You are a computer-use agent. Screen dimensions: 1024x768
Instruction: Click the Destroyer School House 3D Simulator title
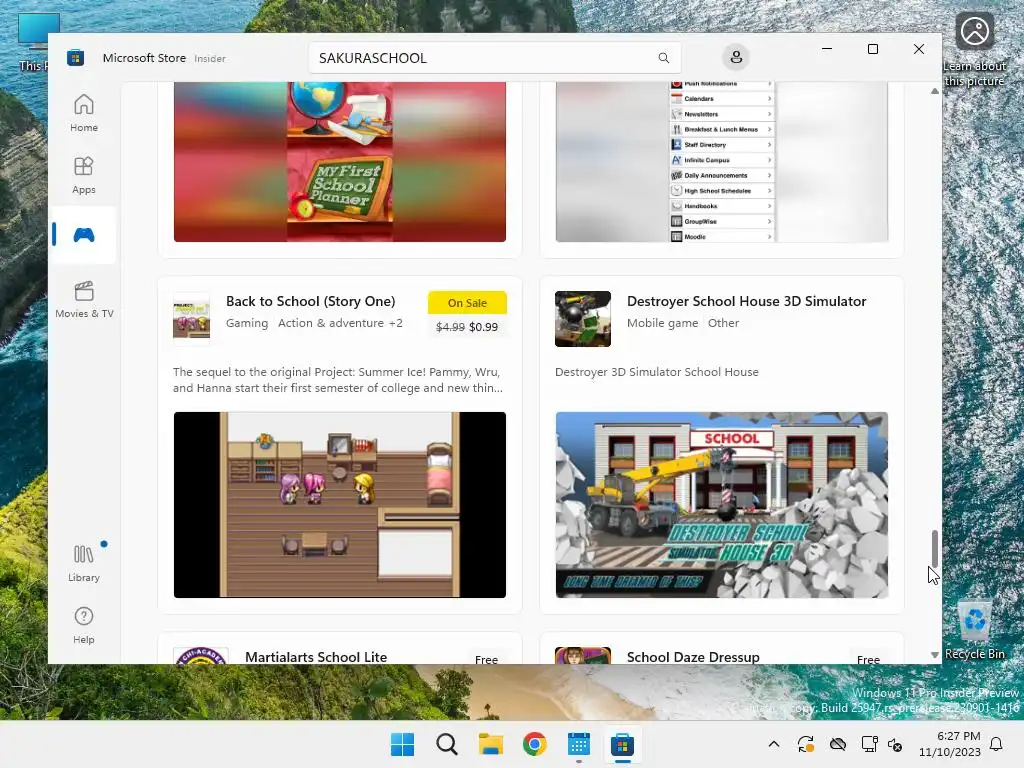(746, 301)
